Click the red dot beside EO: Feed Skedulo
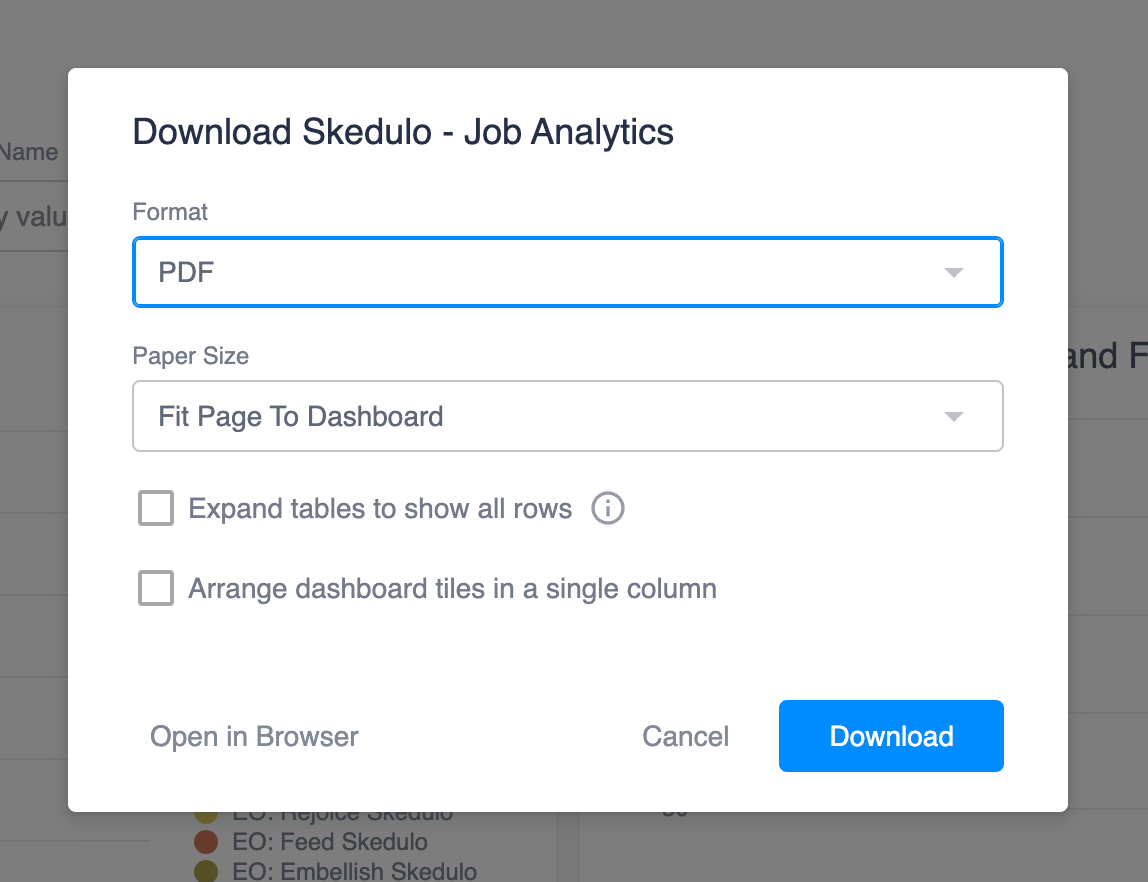The height and width of the screenshot is (882, 1148). pyautogui.click(x=203, y=843)
